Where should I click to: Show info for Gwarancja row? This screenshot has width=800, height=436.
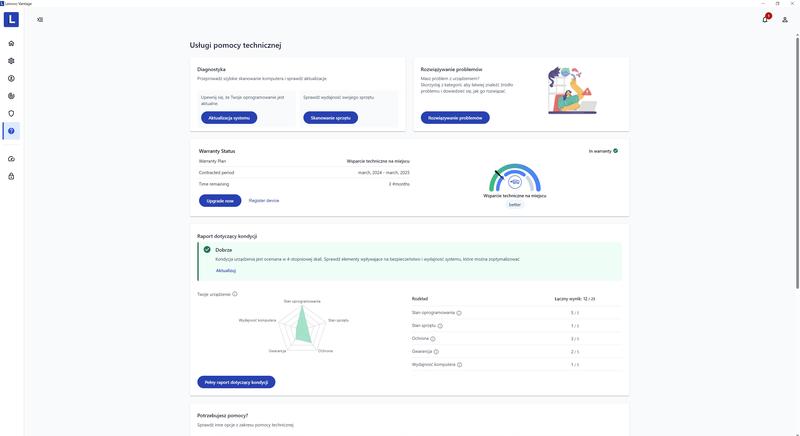(x=436, y=351)
